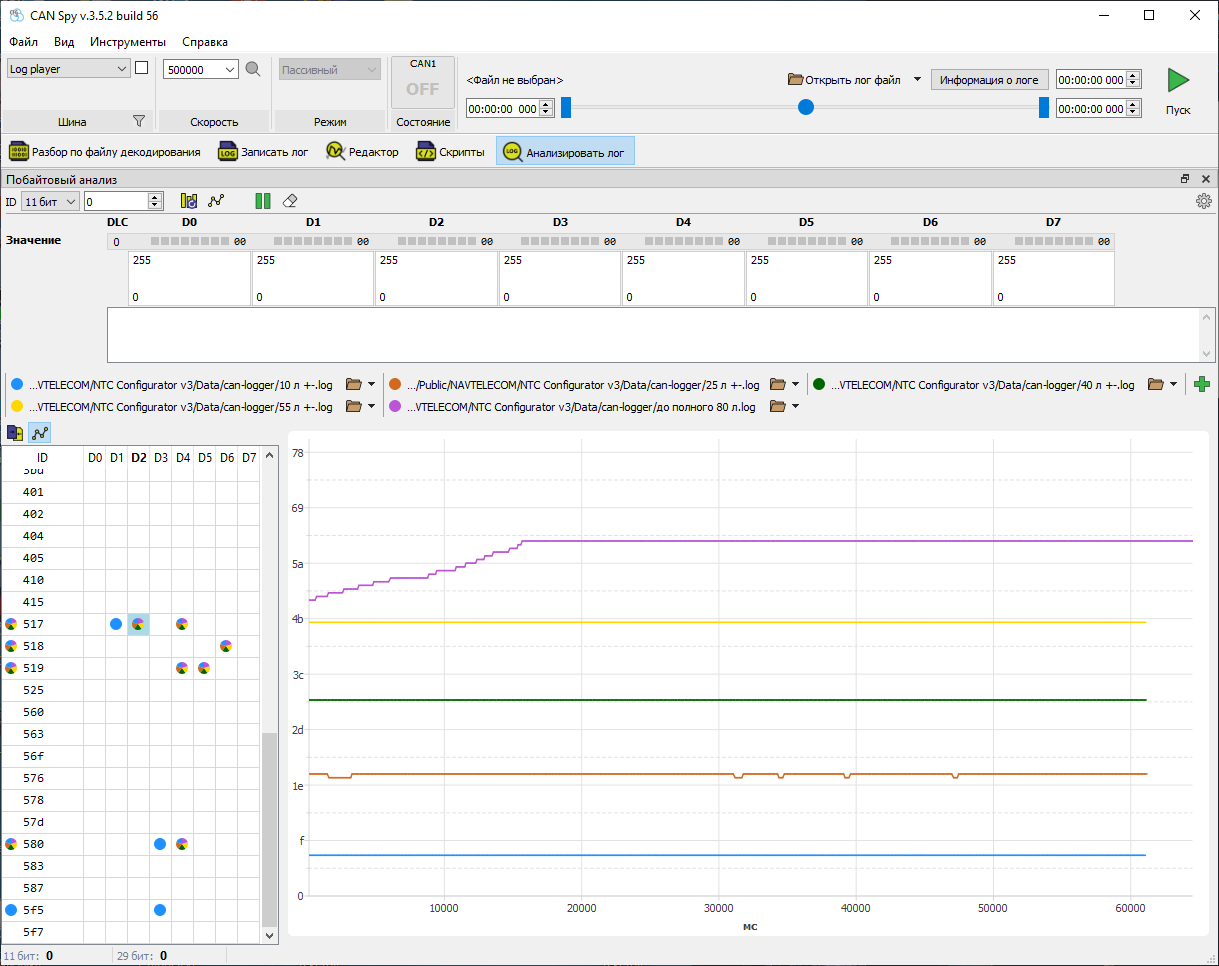
Task: Open the 11 бит ID type dropdown
Action: [70, 201]
